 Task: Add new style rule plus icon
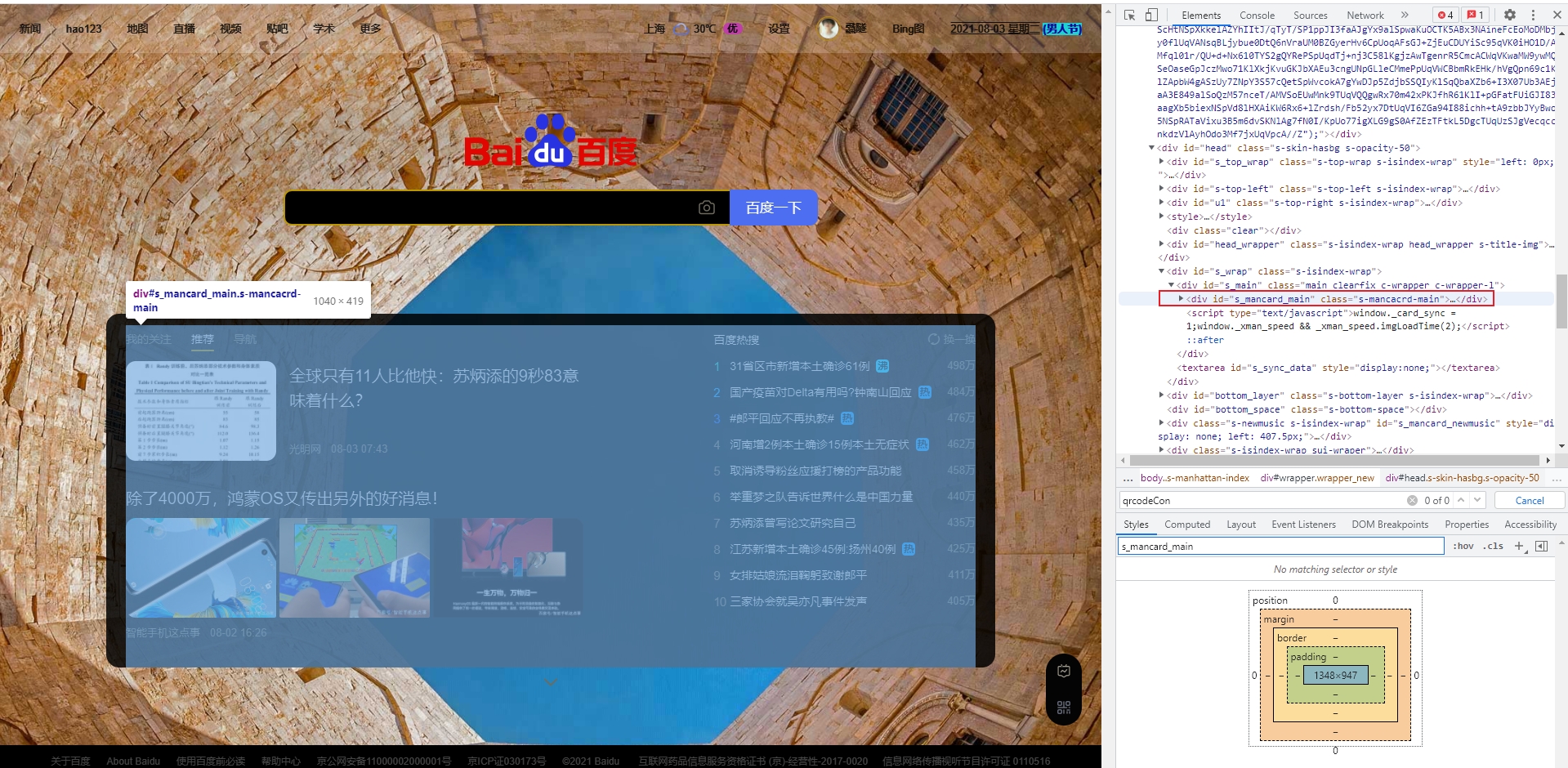coord(1520,546)
